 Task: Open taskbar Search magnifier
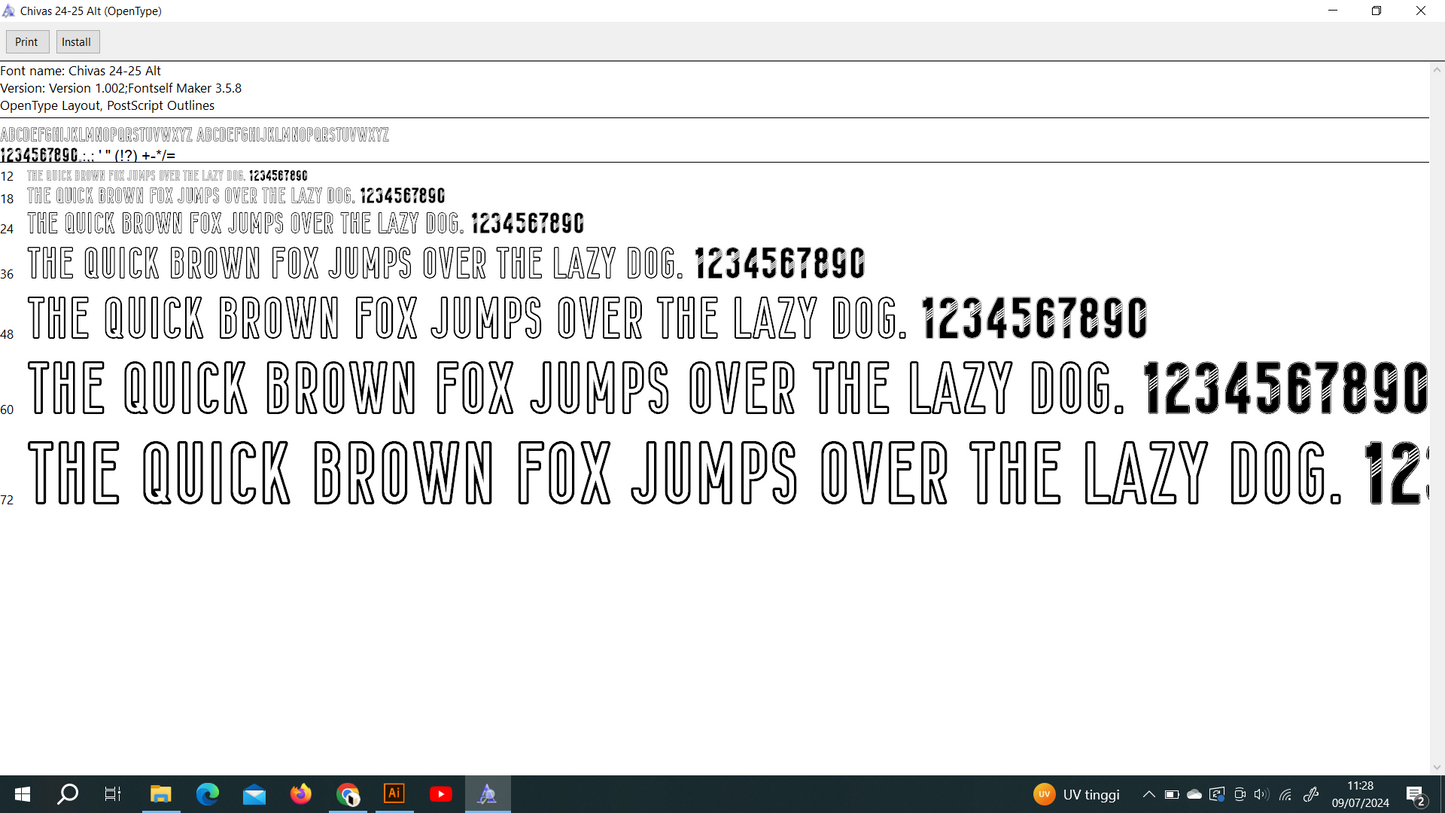tap(67, 794)
